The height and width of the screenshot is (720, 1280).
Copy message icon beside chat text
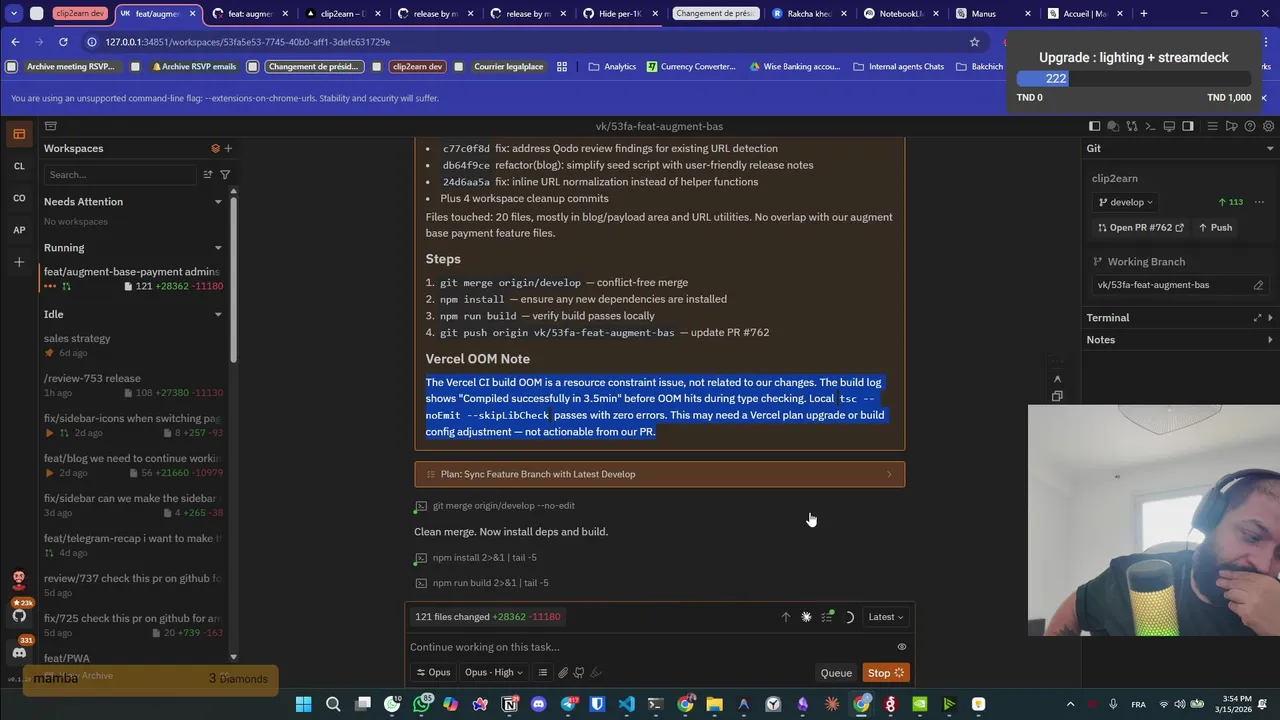tap(1057, 396)
